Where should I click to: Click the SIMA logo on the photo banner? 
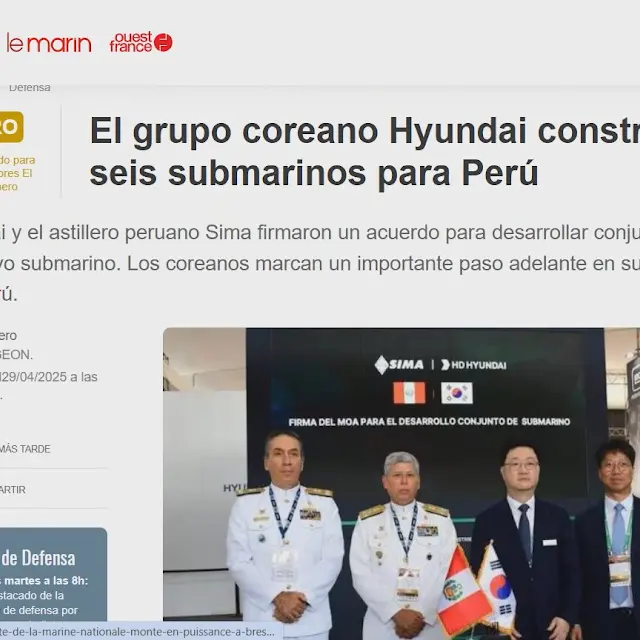tap(399, 364)
